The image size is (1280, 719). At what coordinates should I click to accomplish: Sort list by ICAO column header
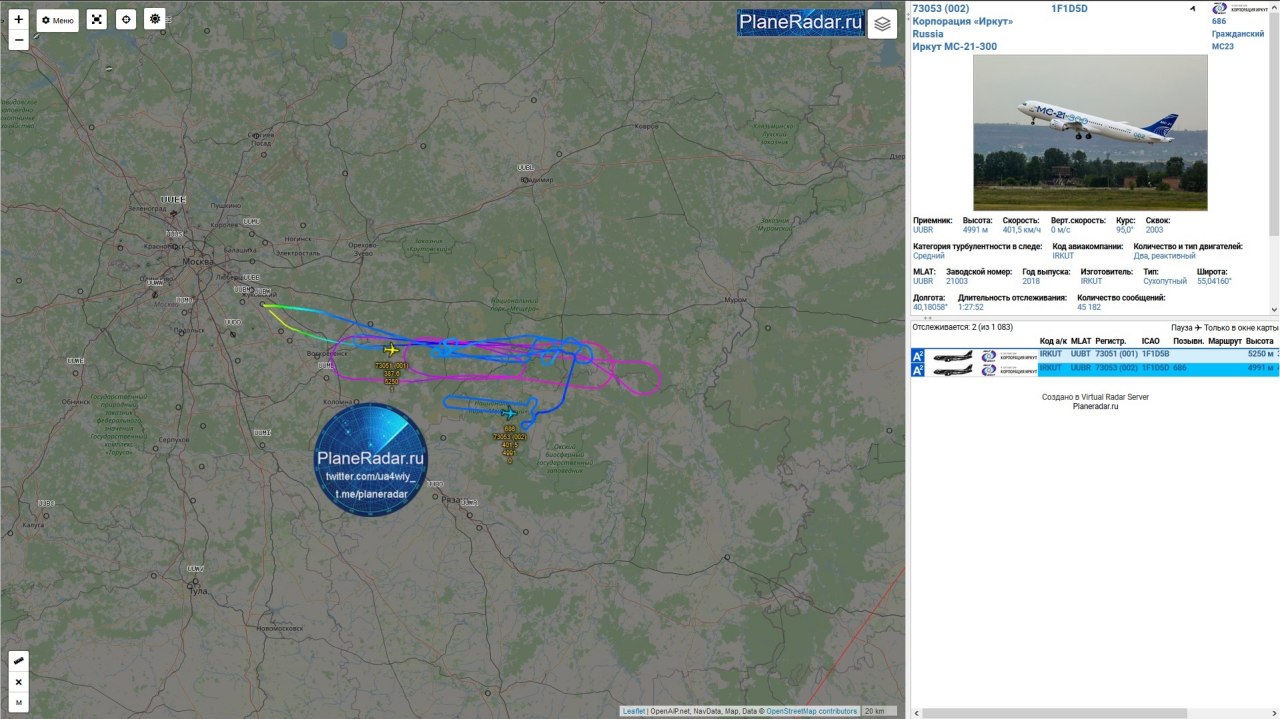tap(1151, 341)
